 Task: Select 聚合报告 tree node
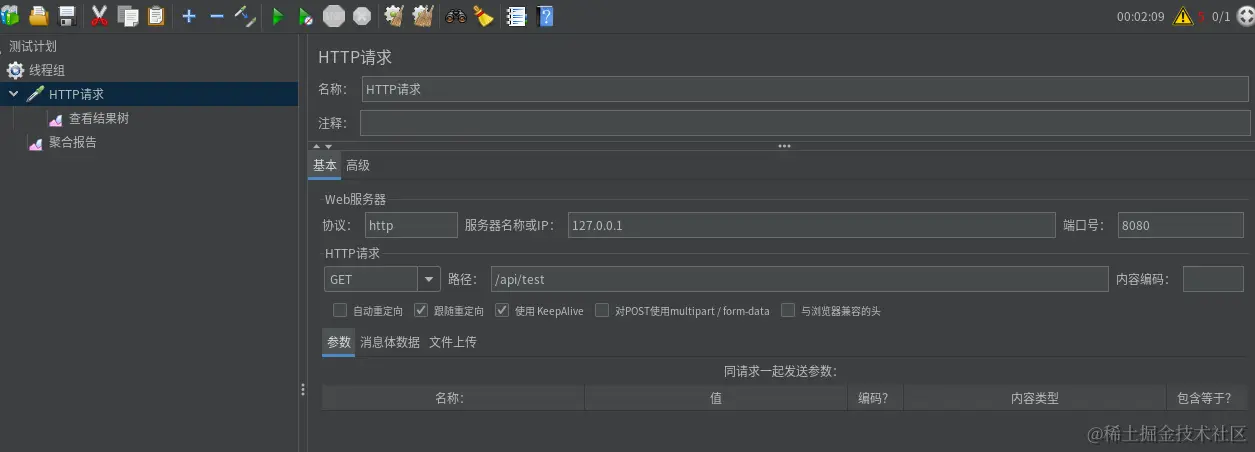[73, 143]
